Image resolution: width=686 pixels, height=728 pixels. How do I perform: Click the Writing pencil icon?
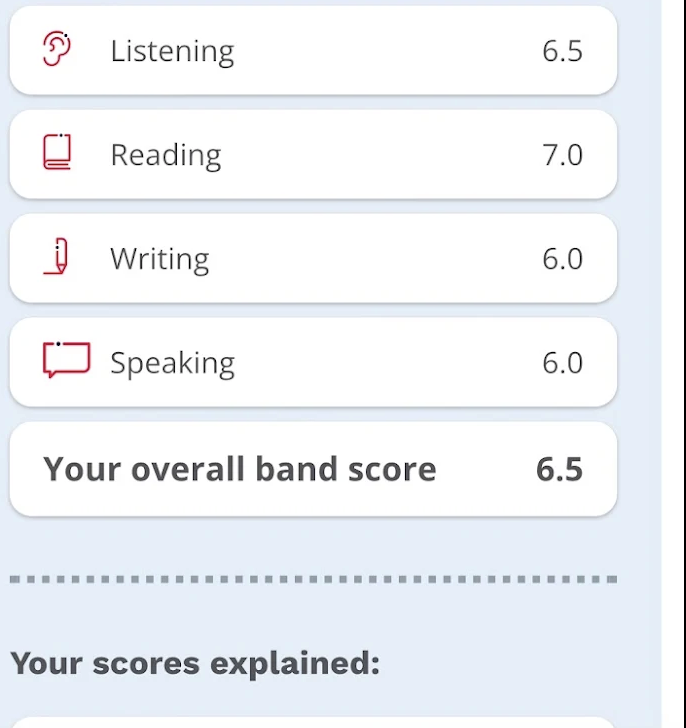tap(58, 257)
